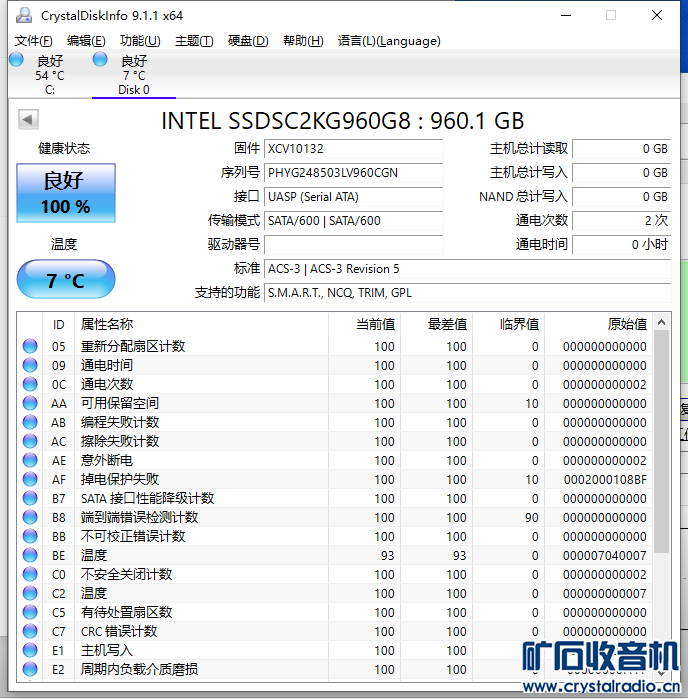Click the firmware field showing XCV10132
Viewport: 688px width, 699px height.
[353, 149]
